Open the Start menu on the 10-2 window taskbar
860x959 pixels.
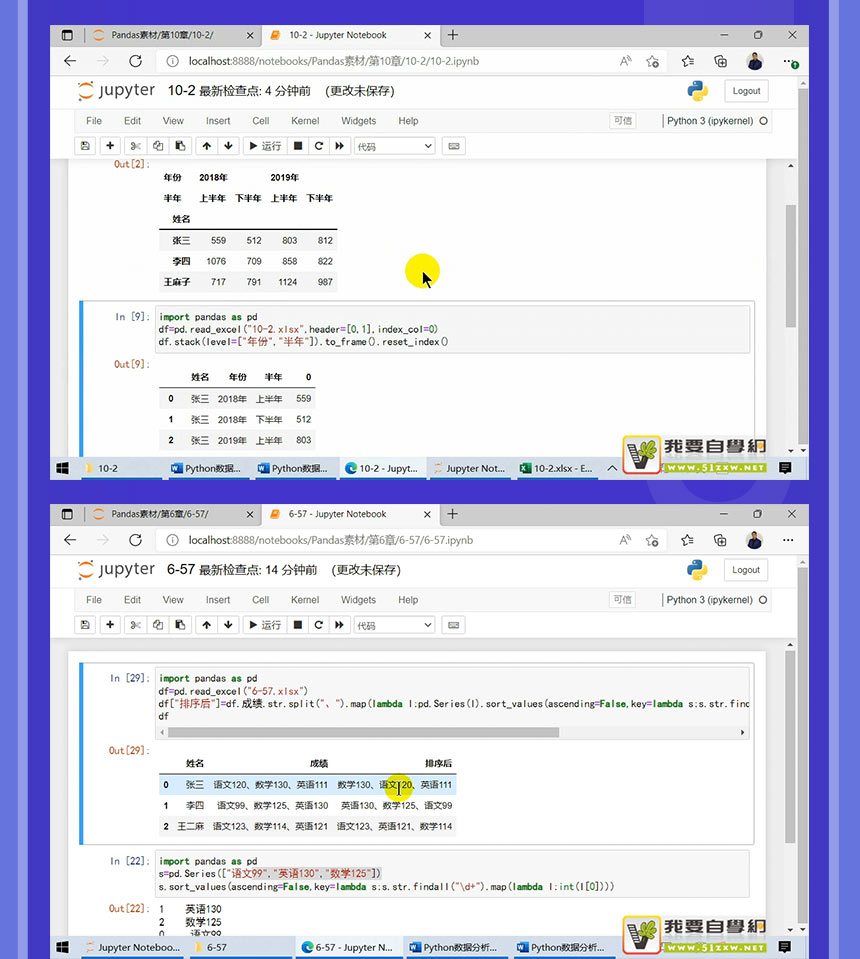point(62,468)
